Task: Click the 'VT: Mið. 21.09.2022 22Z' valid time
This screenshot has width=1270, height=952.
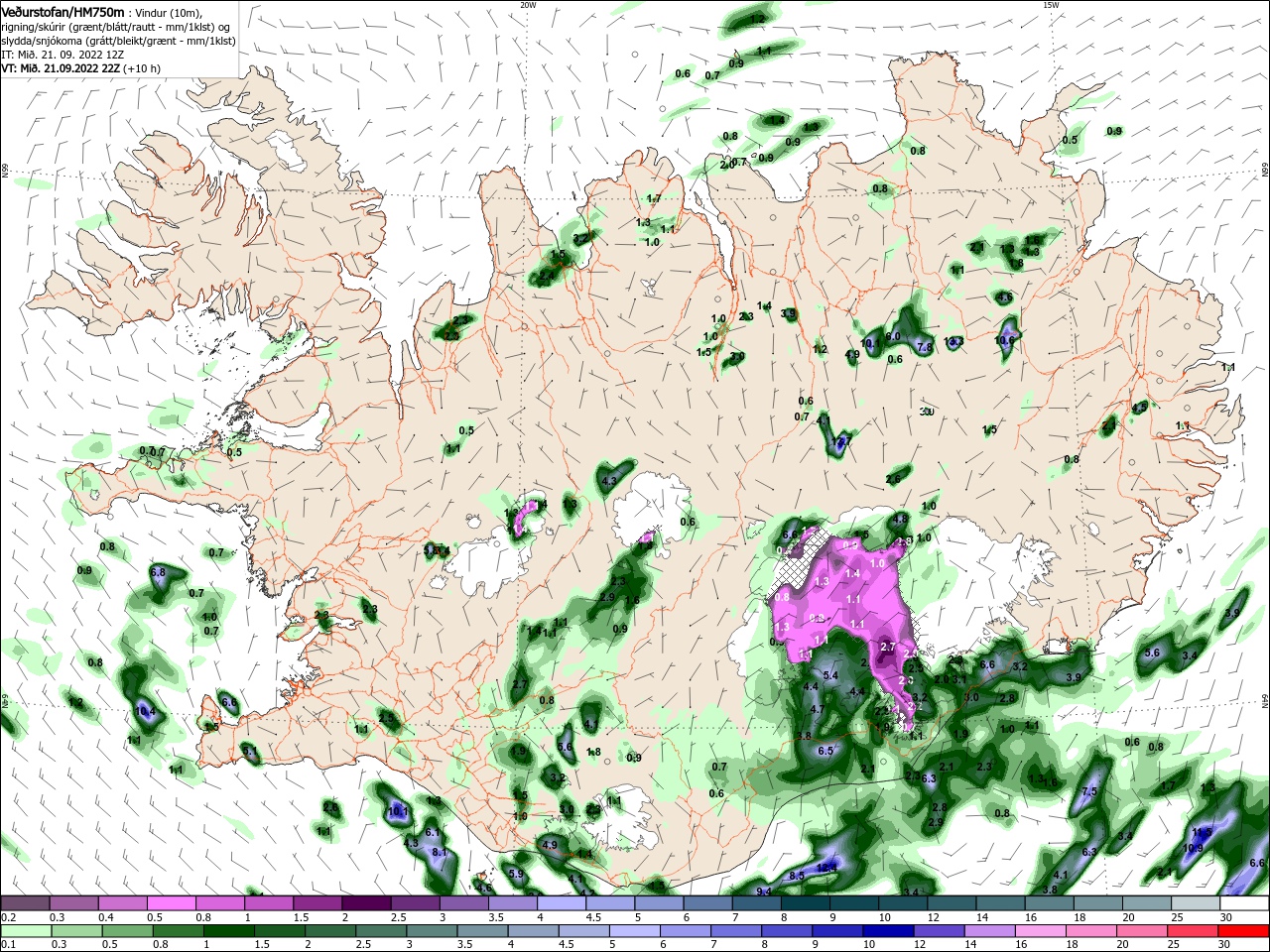Action: point(61,68)
